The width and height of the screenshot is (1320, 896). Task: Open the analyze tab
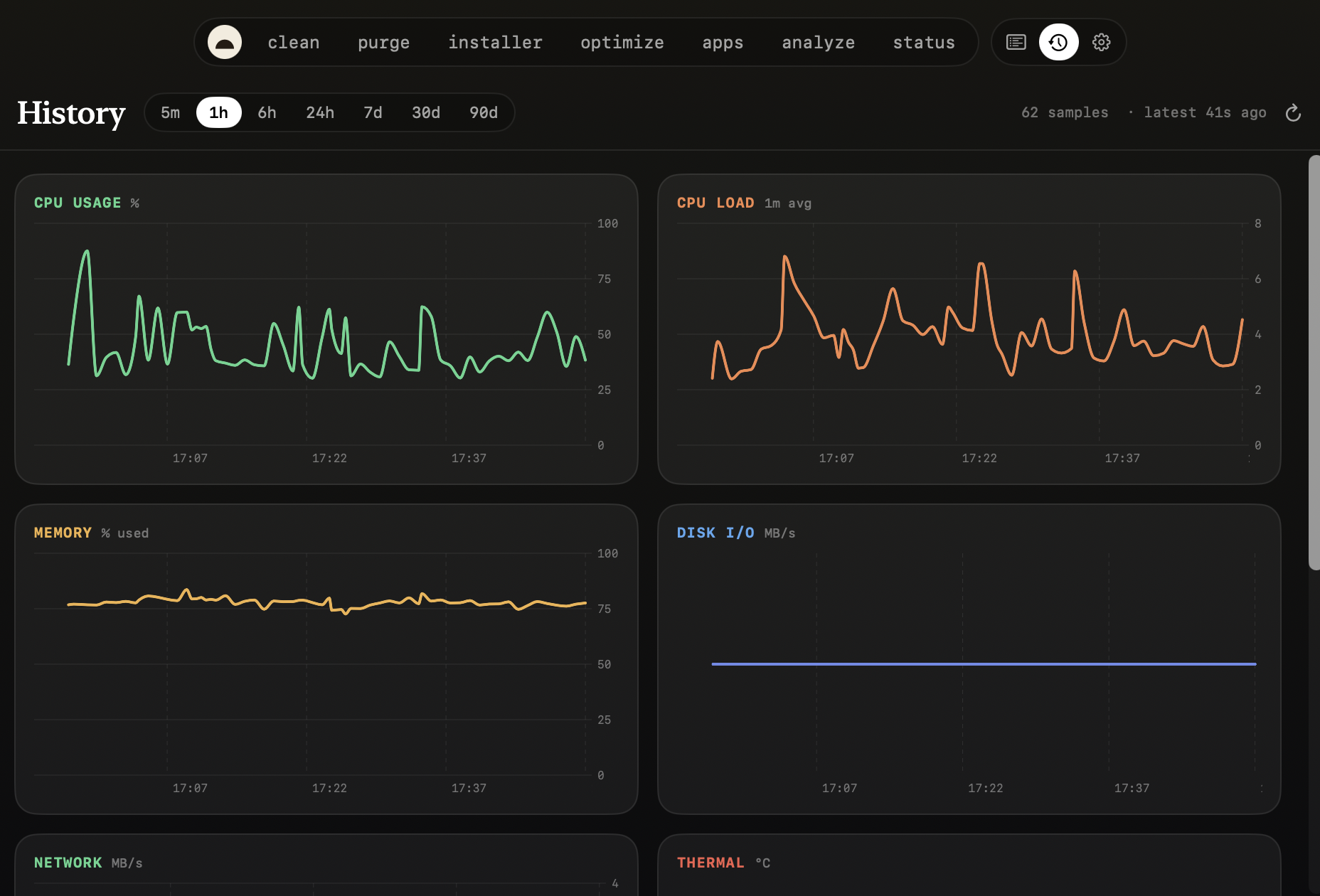click(818, 43)
